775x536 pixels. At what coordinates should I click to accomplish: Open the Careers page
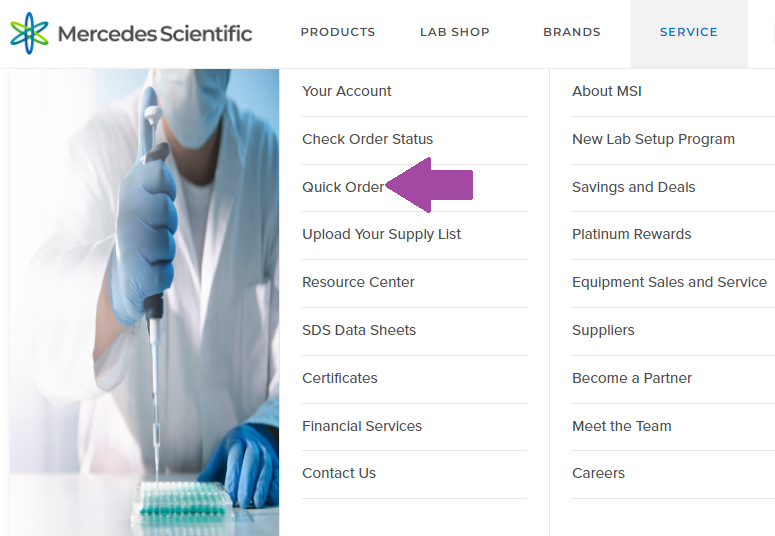[x=598, y=473]
